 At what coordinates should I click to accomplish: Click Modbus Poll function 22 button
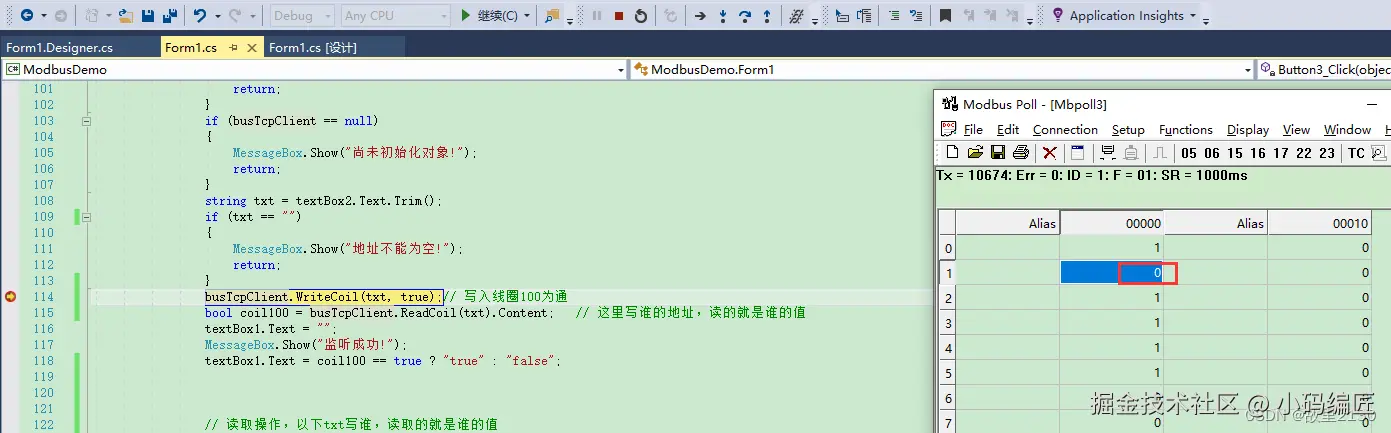(1304, 153)
